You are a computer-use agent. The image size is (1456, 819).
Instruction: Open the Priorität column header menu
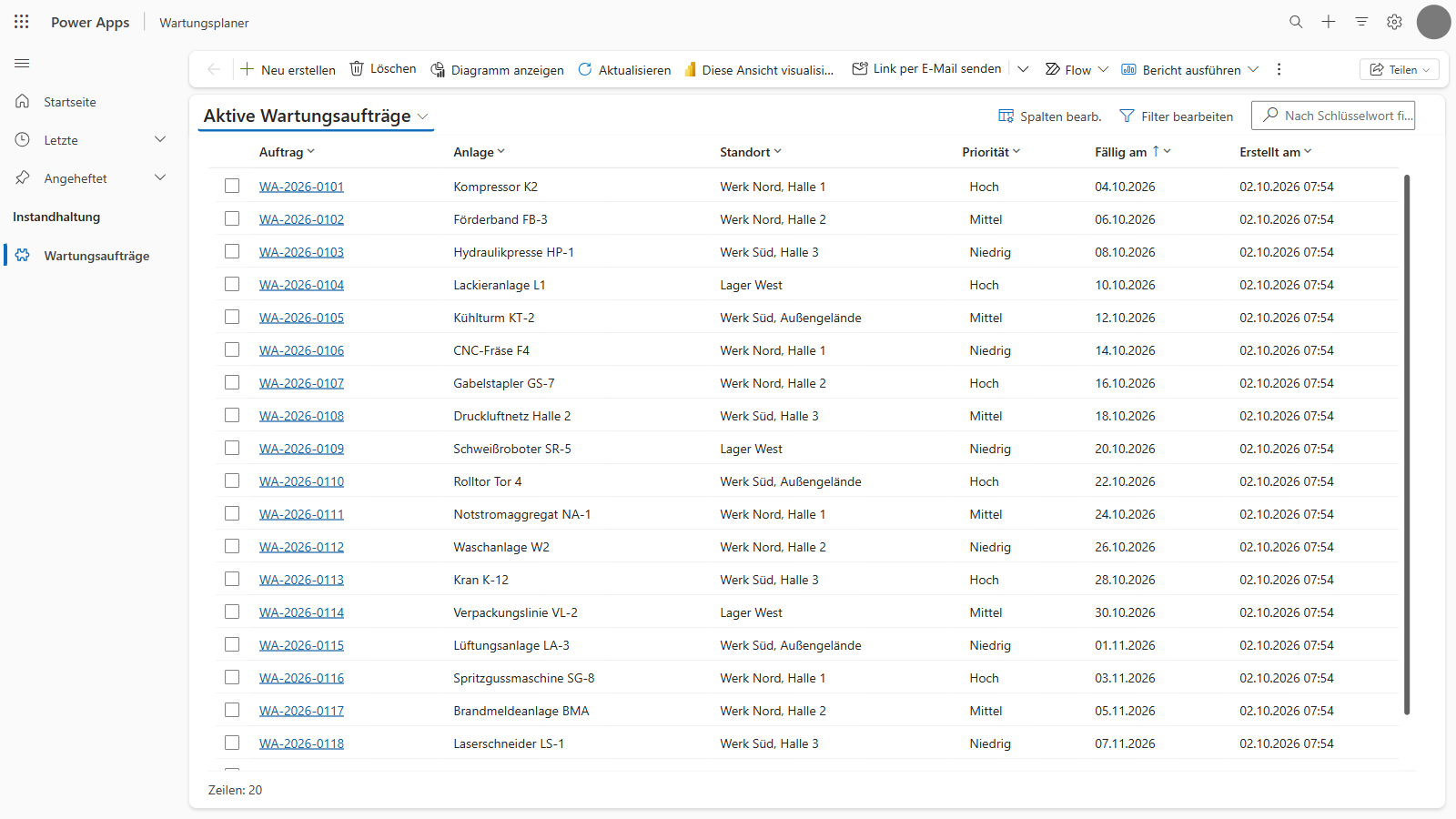pyautogui.click(x=991, y=152)
